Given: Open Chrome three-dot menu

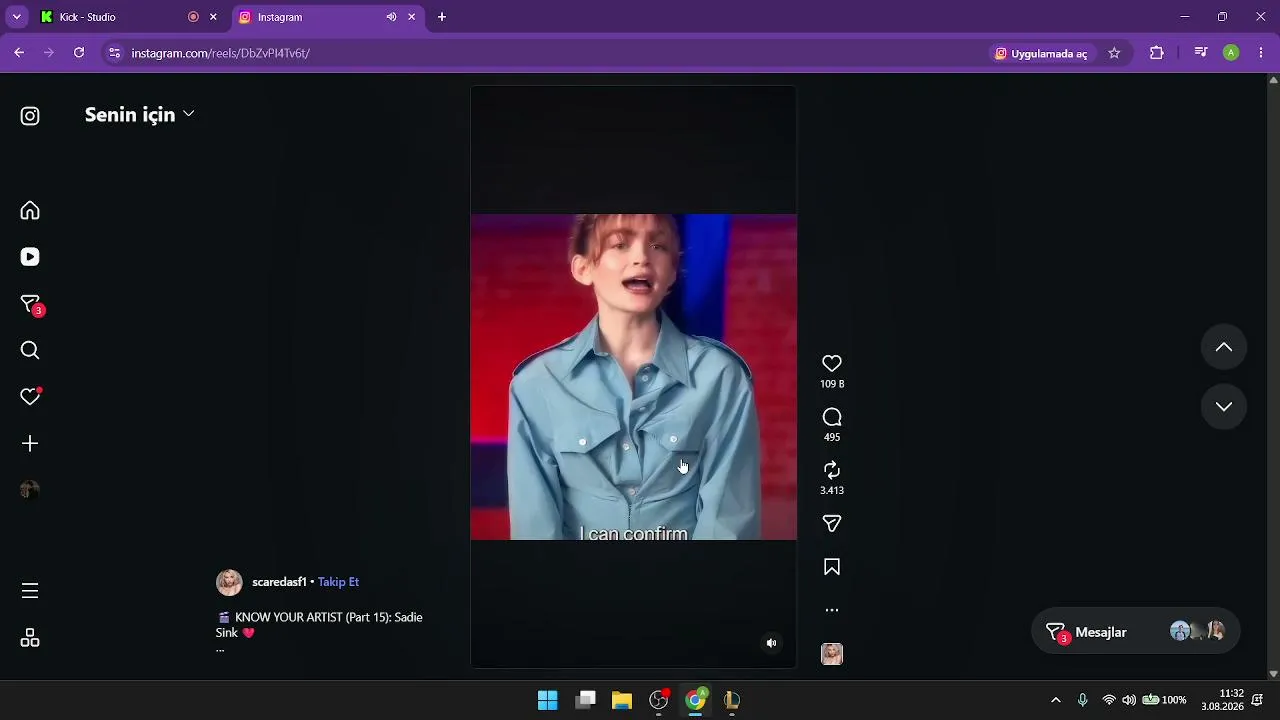Looking at the screenshot, I should point(1261,53).
